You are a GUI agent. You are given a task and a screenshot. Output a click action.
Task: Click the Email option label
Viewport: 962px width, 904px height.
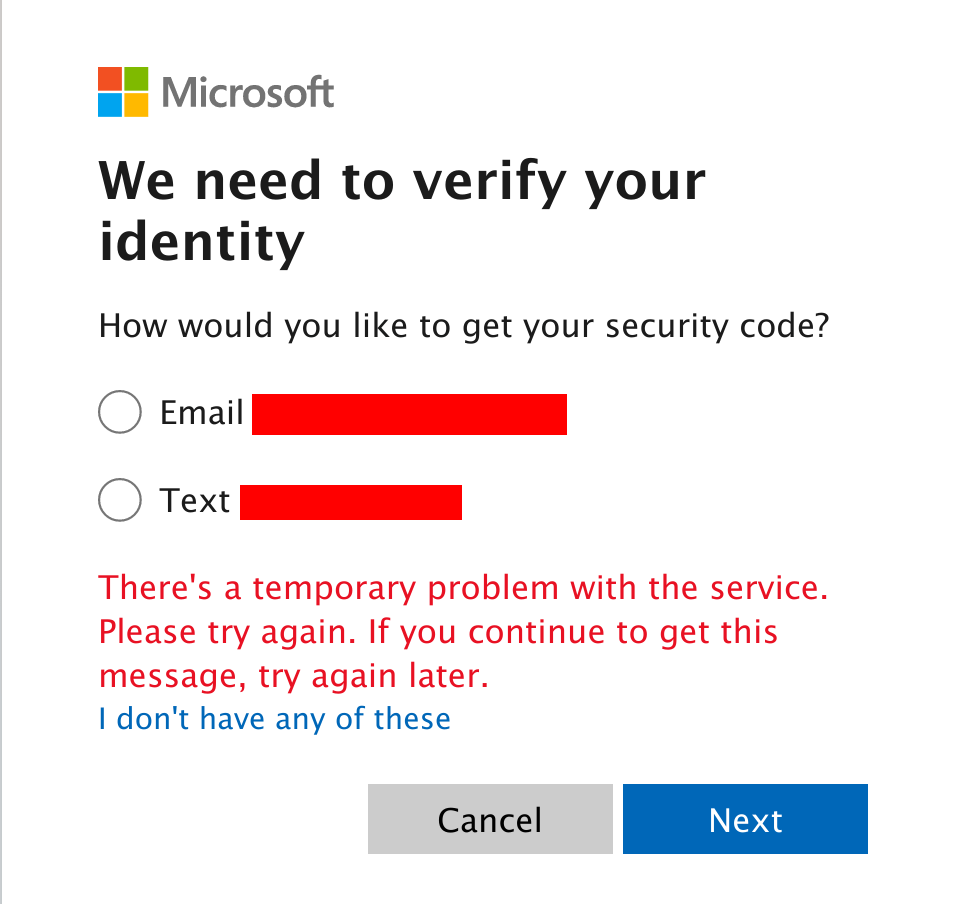click(202, 412)
